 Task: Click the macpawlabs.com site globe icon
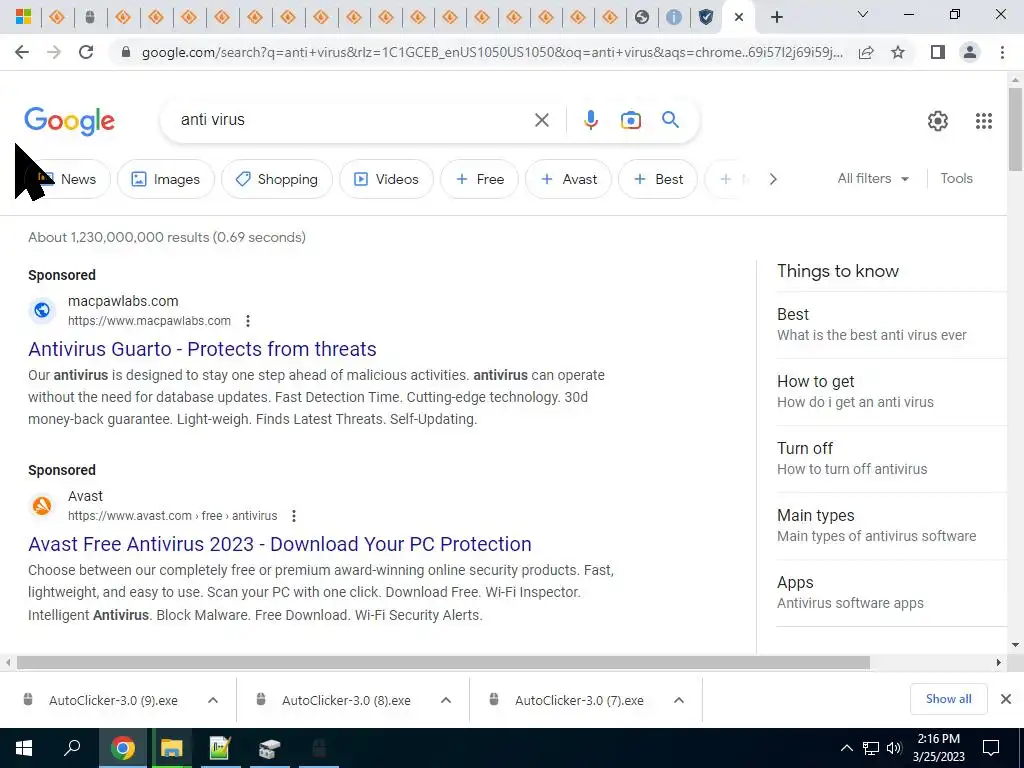tap(42, 310)
